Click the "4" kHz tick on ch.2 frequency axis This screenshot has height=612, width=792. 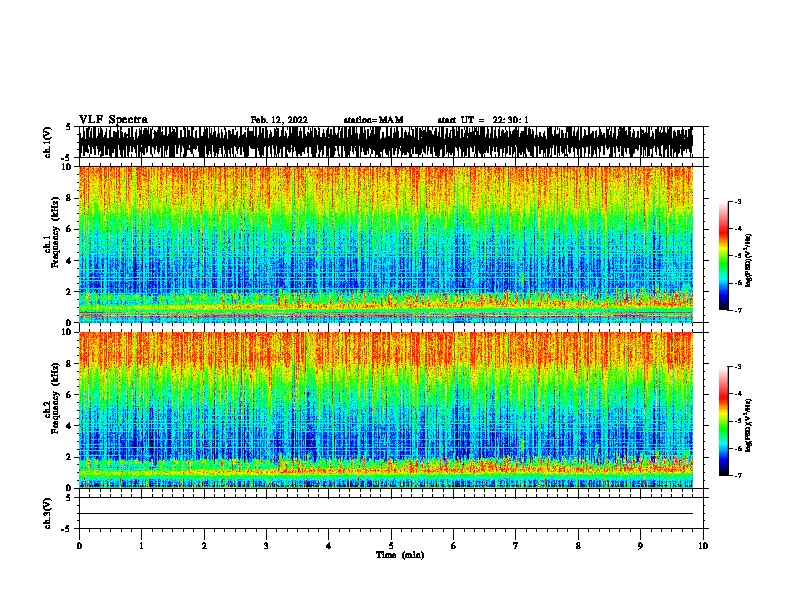tap(70, 426)
